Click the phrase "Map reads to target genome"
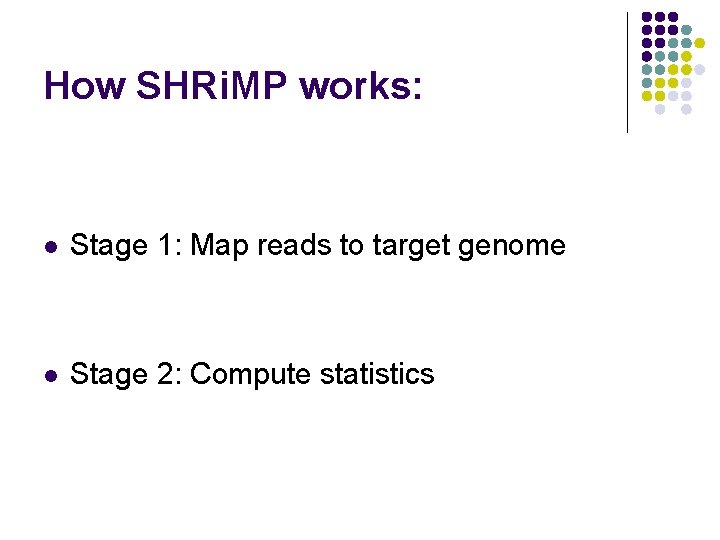 [x=378, y=246]
